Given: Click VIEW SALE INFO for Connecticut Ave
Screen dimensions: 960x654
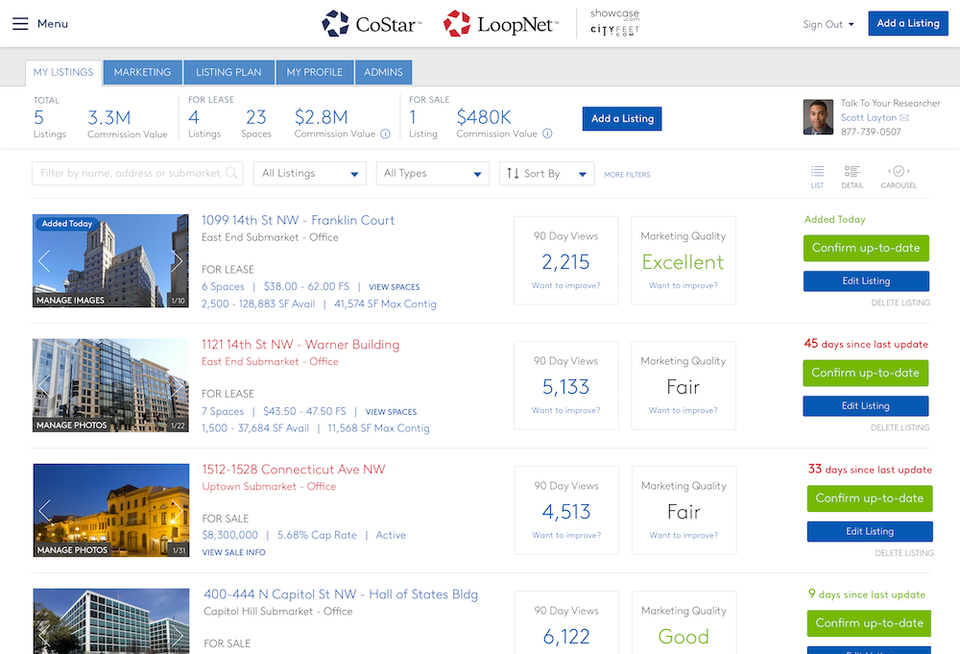Looking at the screenshot, I should pos(234,552).
